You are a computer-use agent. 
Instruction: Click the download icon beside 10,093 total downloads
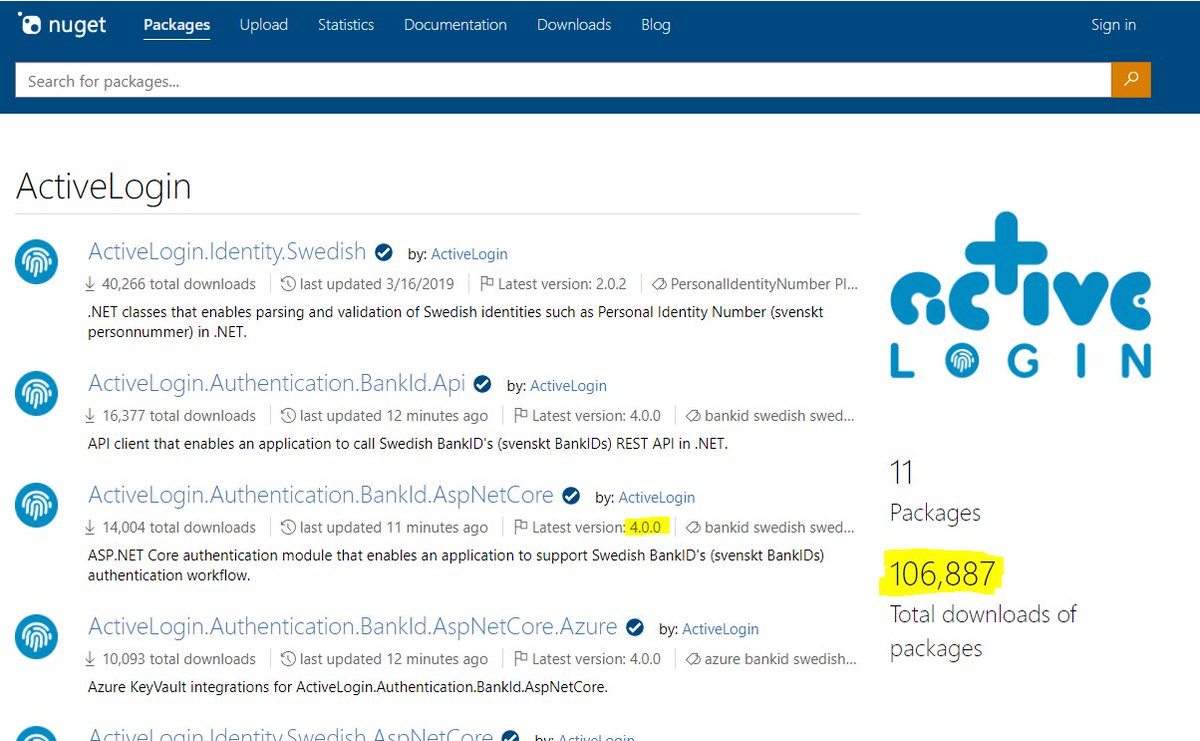(92, 660)
